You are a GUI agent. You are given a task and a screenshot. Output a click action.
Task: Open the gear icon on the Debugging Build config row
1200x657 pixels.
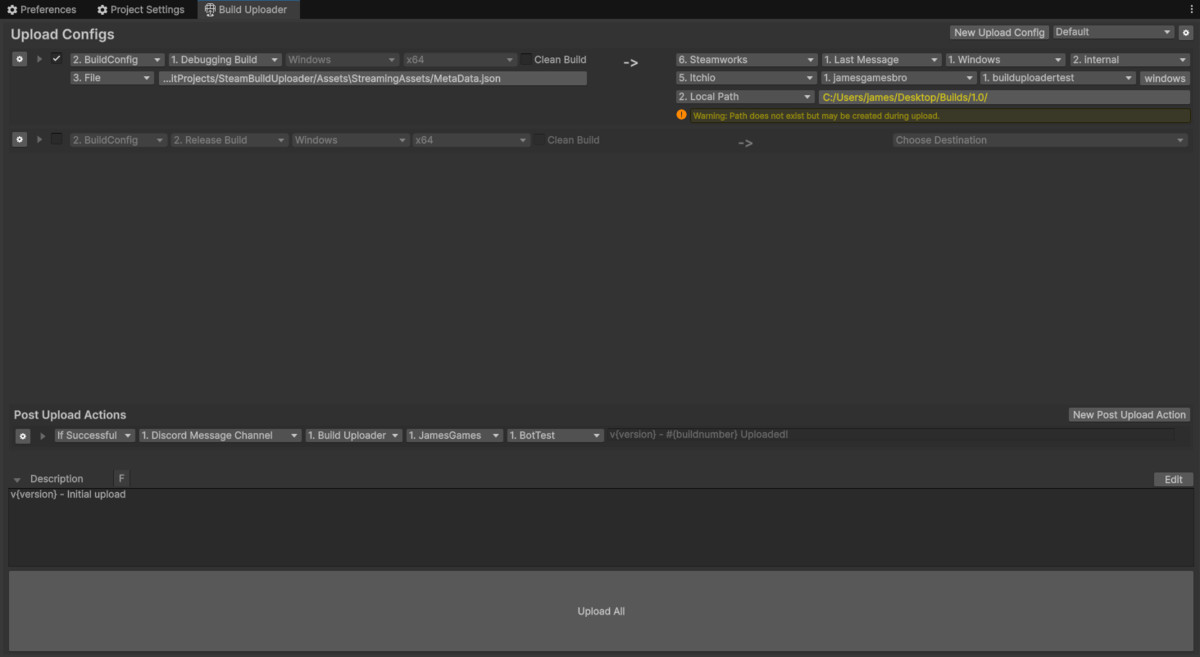pyautogui.click(x=19, y=58)
